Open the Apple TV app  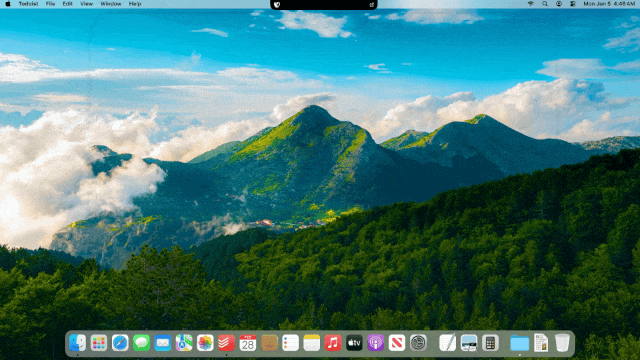coord(354,343)
